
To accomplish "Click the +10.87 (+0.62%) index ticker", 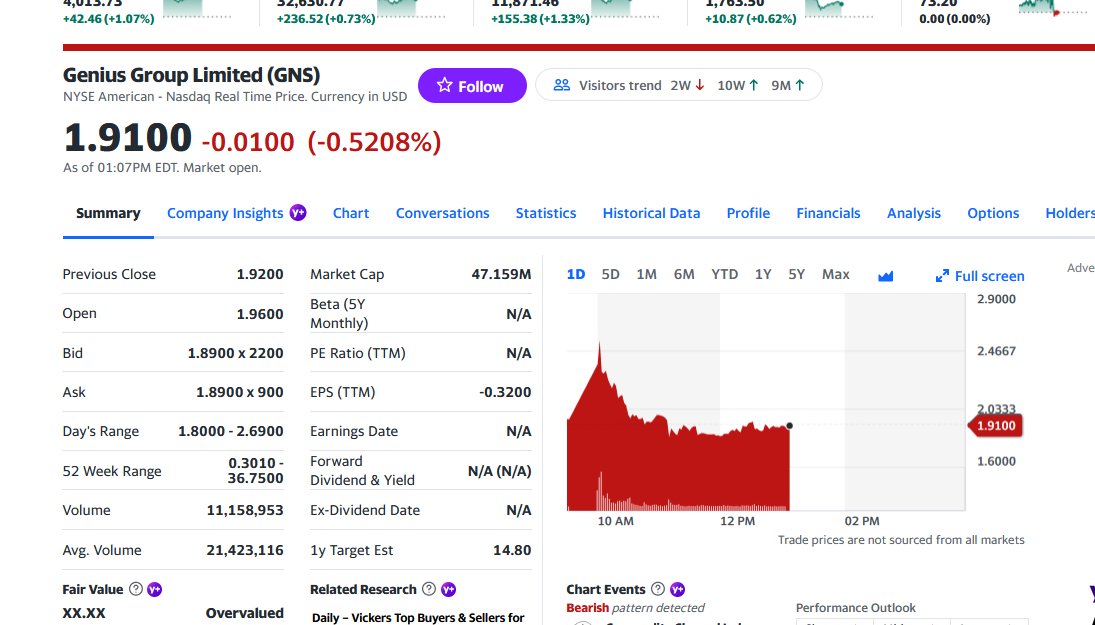I will coord(751,19).
